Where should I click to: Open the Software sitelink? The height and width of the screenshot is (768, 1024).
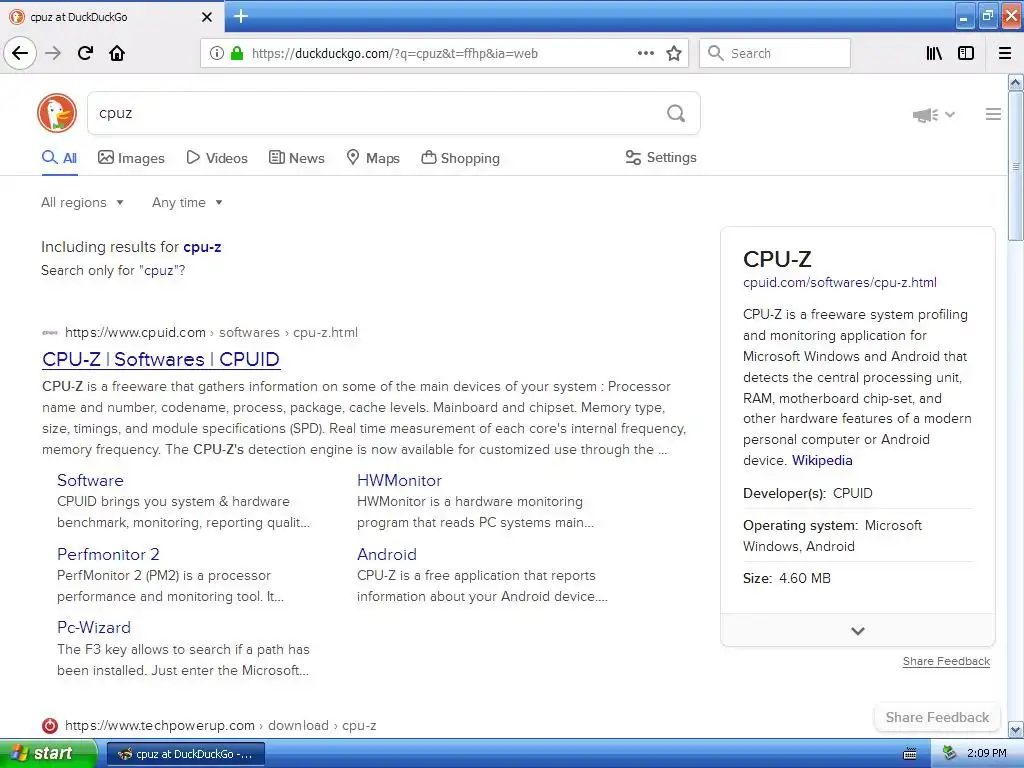(90, 481)
